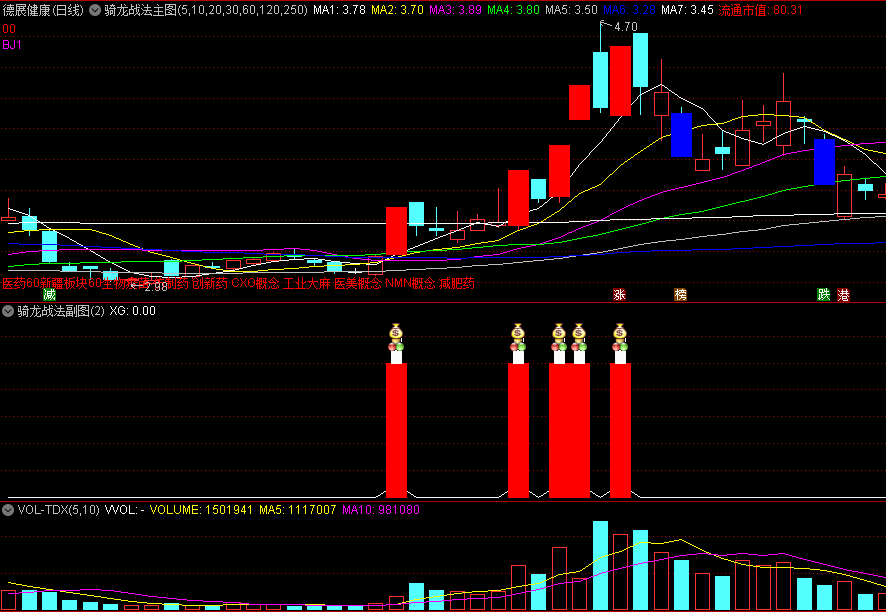886x612 pixels.
Task: Open dropdown beside VOL-TDX indicator title
Action: [8, 510]
